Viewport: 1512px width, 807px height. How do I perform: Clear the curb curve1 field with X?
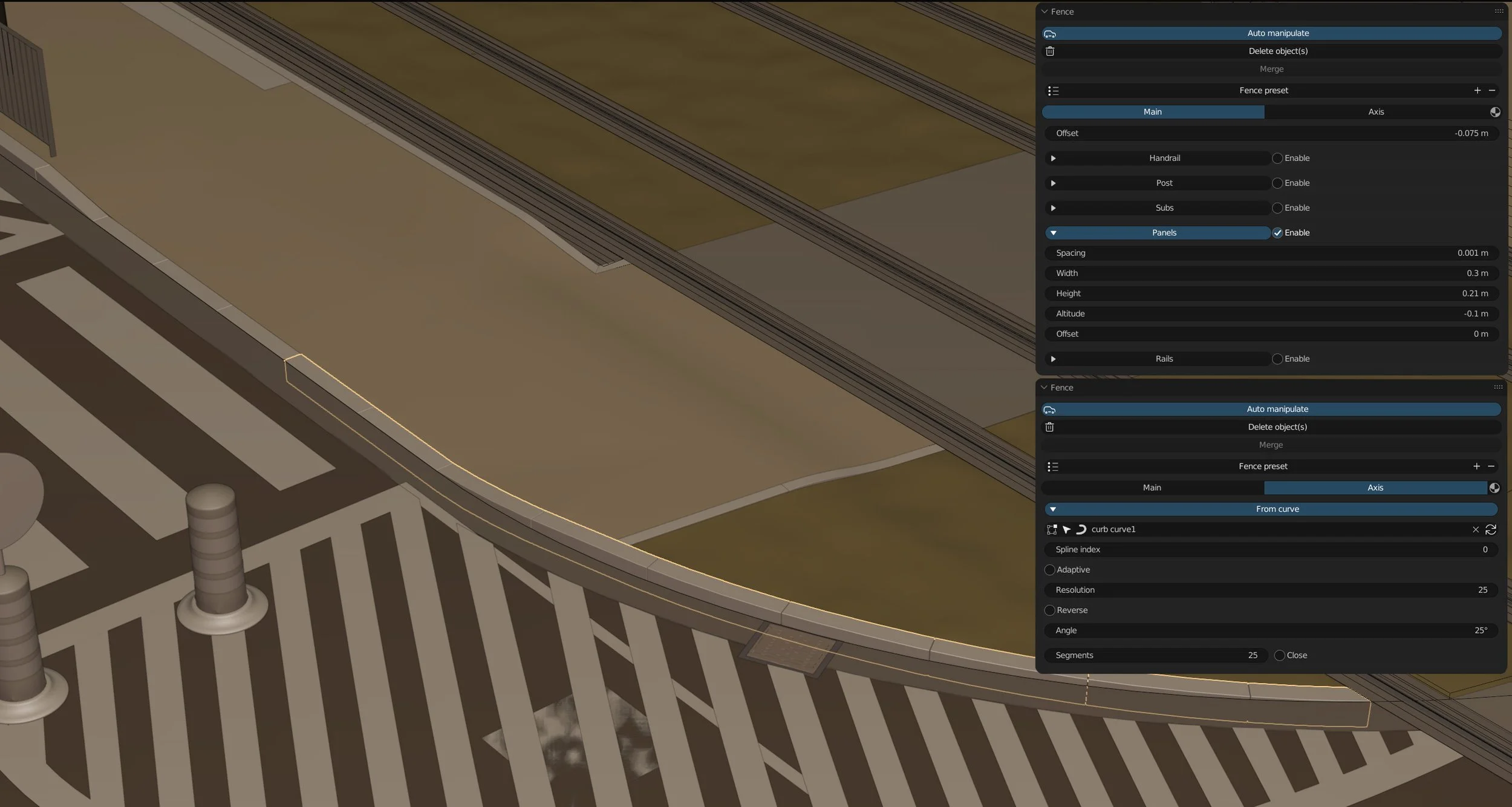tap(1476, 529)
